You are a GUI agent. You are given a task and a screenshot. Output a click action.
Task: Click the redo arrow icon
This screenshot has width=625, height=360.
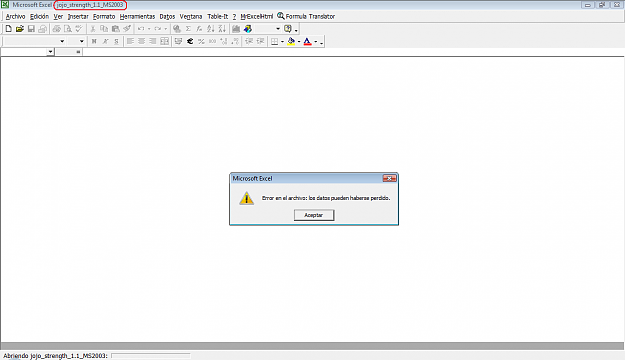[x=158, y=29]
